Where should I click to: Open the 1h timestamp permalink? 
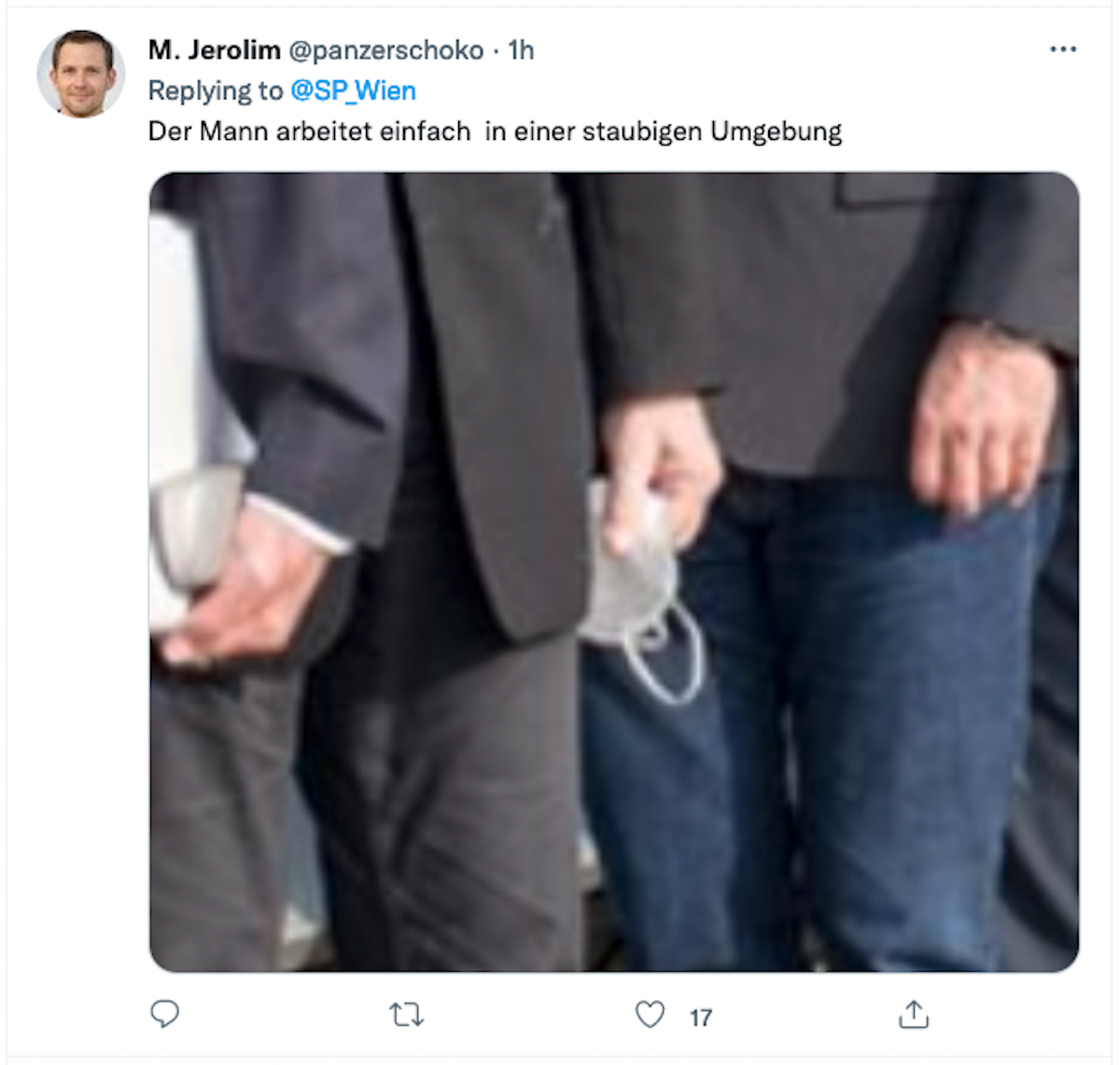[521, 49]
